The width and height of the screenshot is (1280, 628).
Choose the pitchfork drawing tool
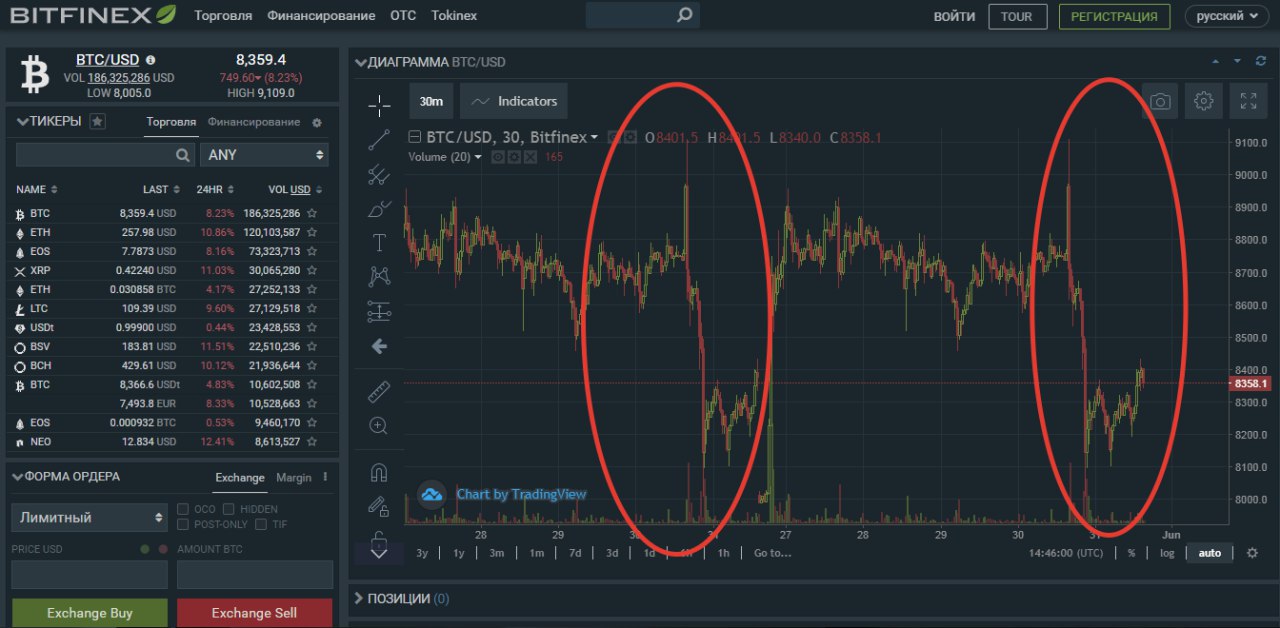(x=379, y=176)
